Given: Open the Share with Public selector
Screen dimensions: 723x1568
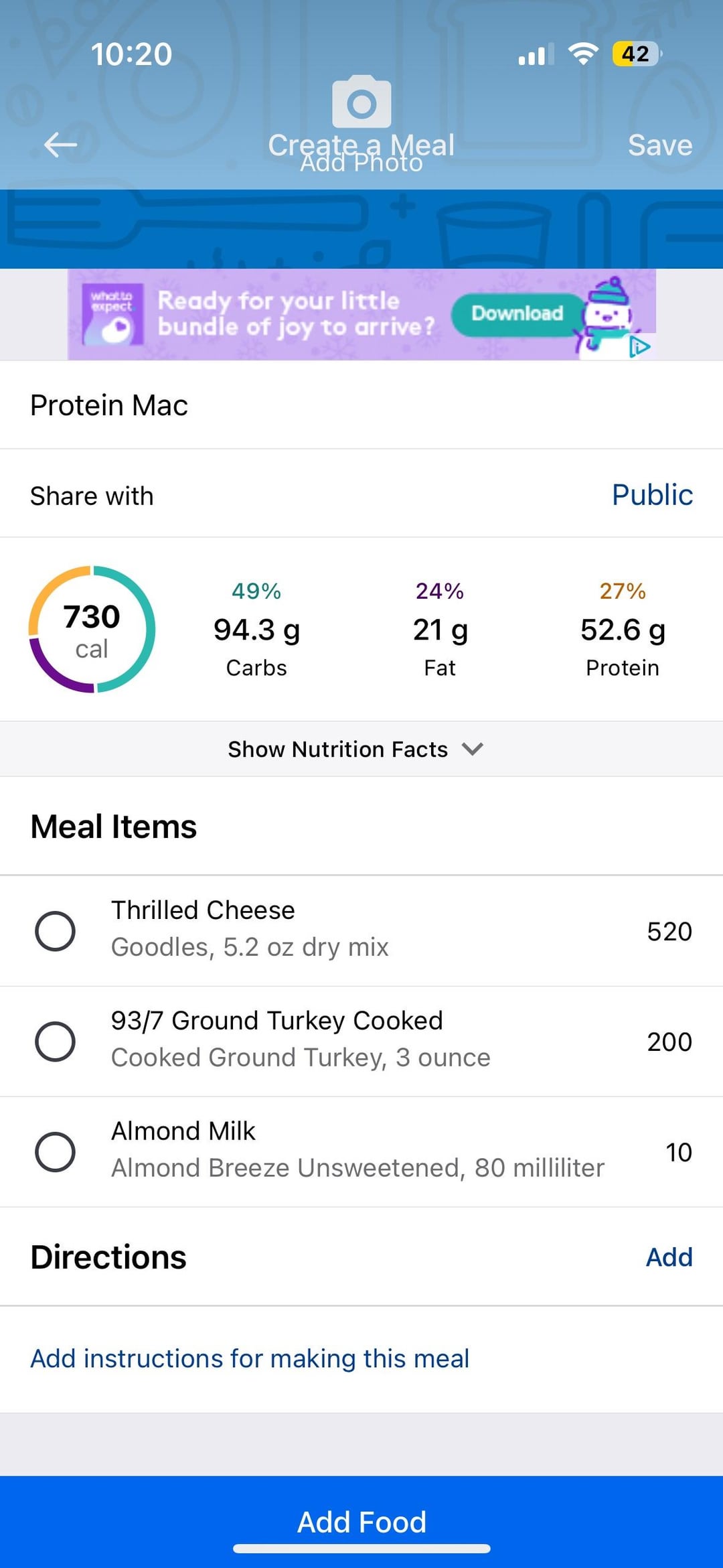Looking at the screenshot, I should coord(651,495).
